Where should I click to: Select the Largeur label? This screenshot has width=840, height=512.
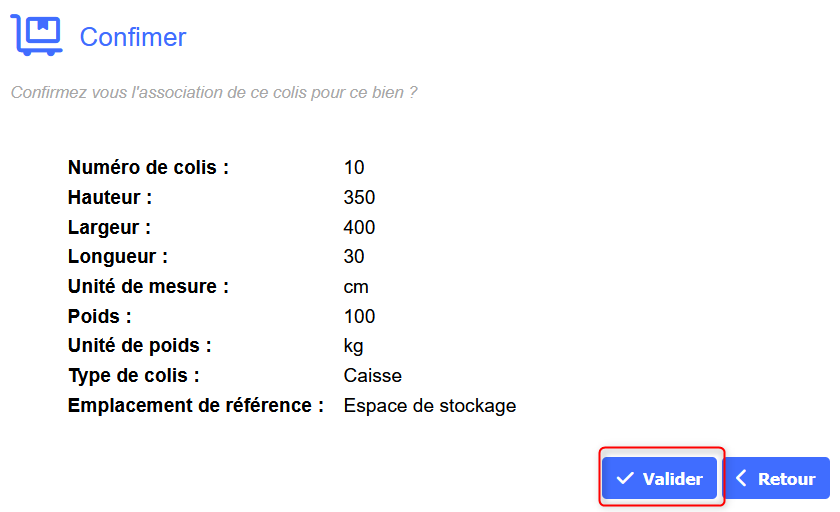(x=109, y=227)
